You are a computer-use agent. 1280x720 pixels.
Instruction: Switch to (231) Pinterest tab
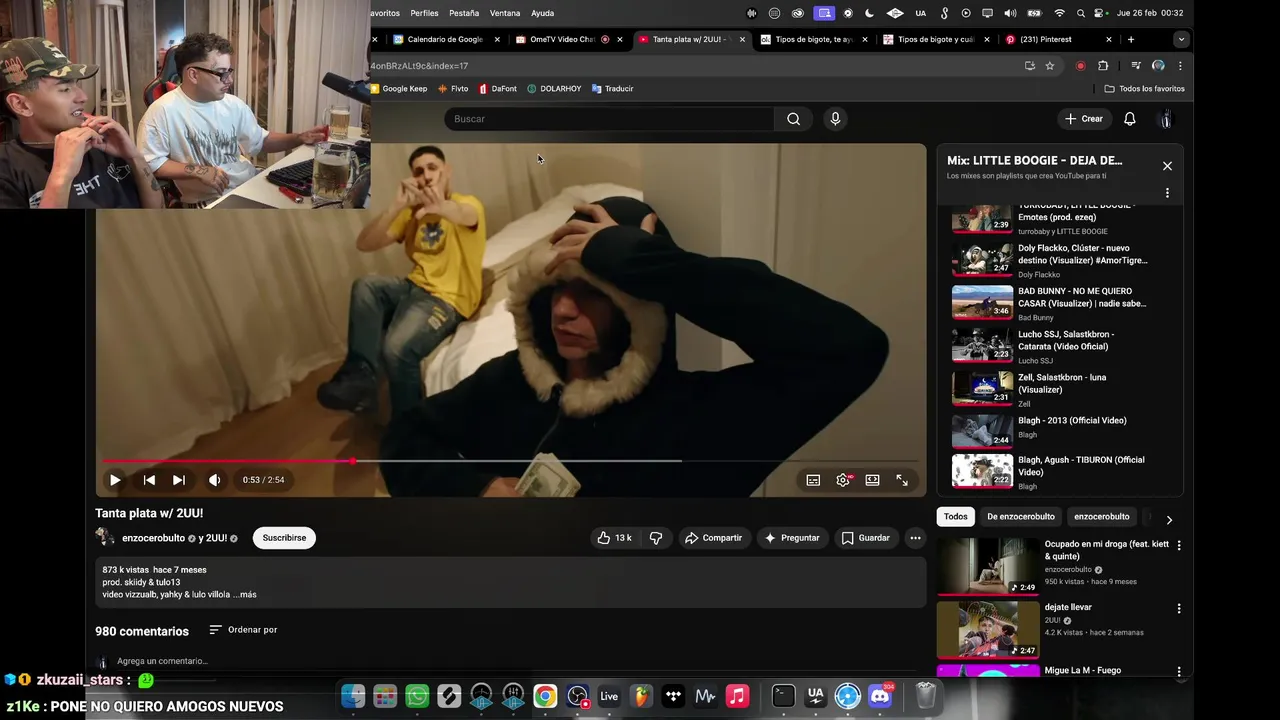click(x=1045, y=39)
